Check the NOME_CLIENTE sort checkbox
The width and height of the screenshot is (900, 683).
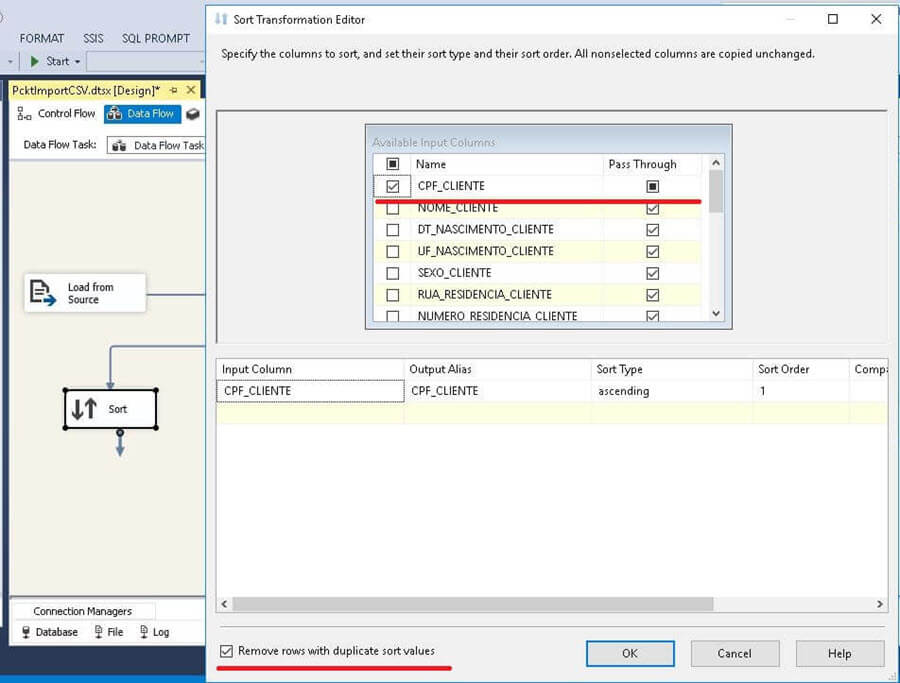tap(393, 209)
